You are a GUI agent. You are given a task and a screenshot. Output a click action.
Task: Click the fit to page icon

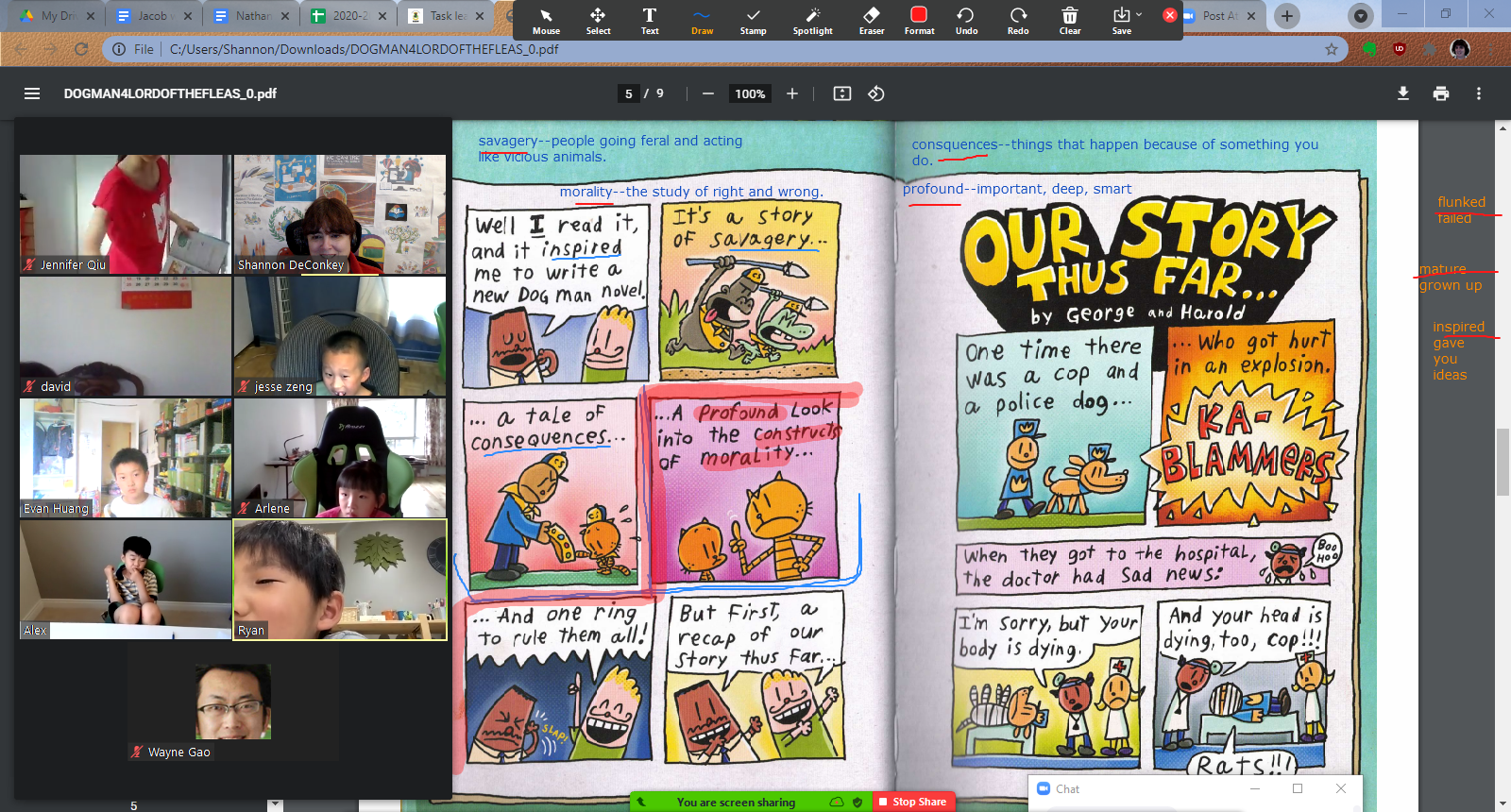pyautogui.click(x=842, y=93)
